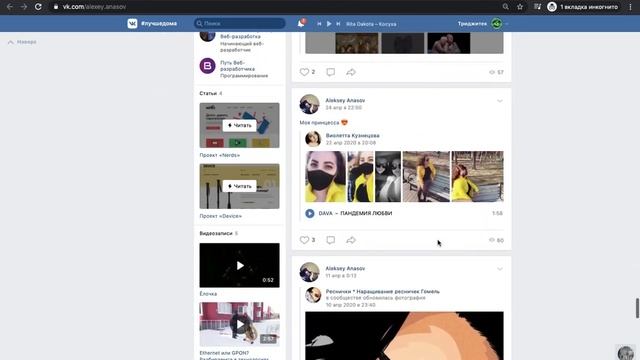
Task: Skip to previous track in header player
Action: click(x=319, y=24)
